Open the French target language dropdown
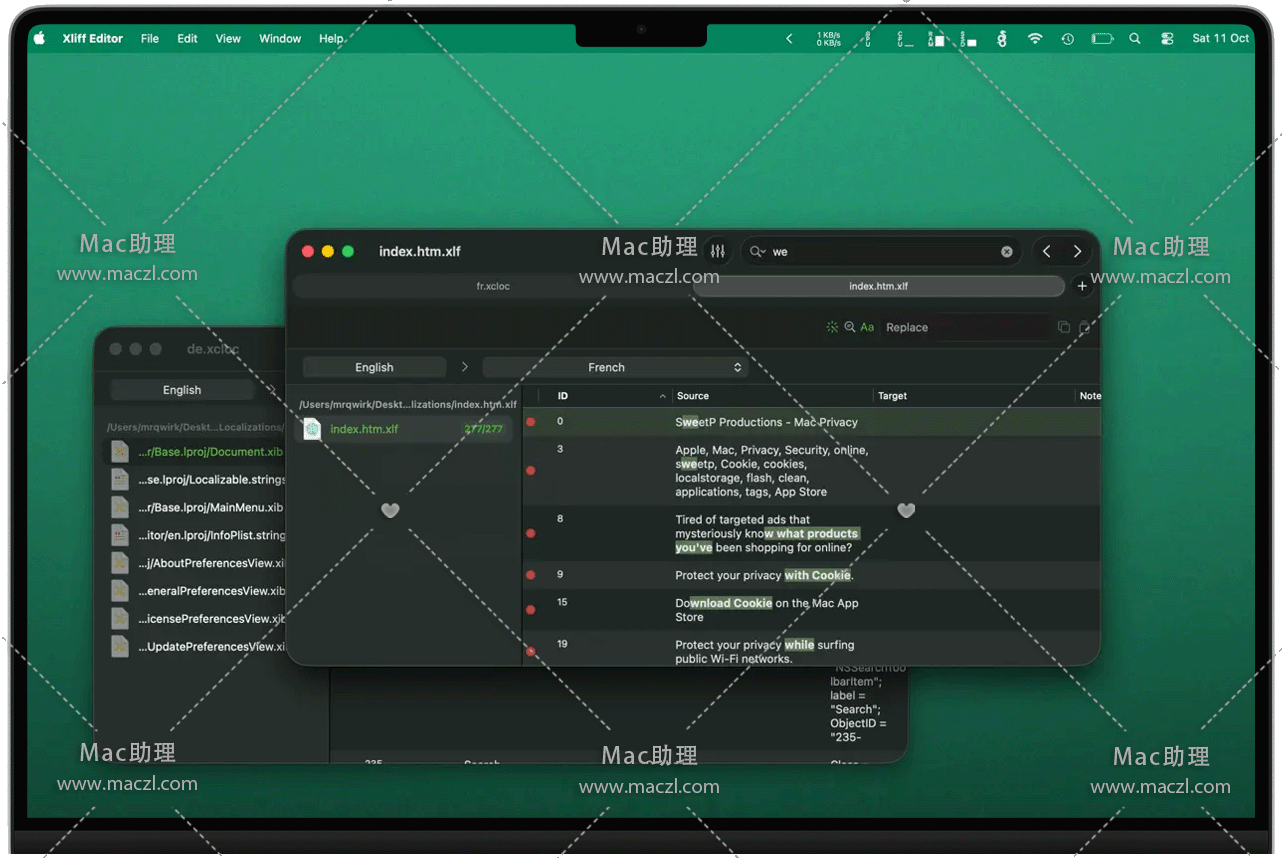 coord(615,367)
